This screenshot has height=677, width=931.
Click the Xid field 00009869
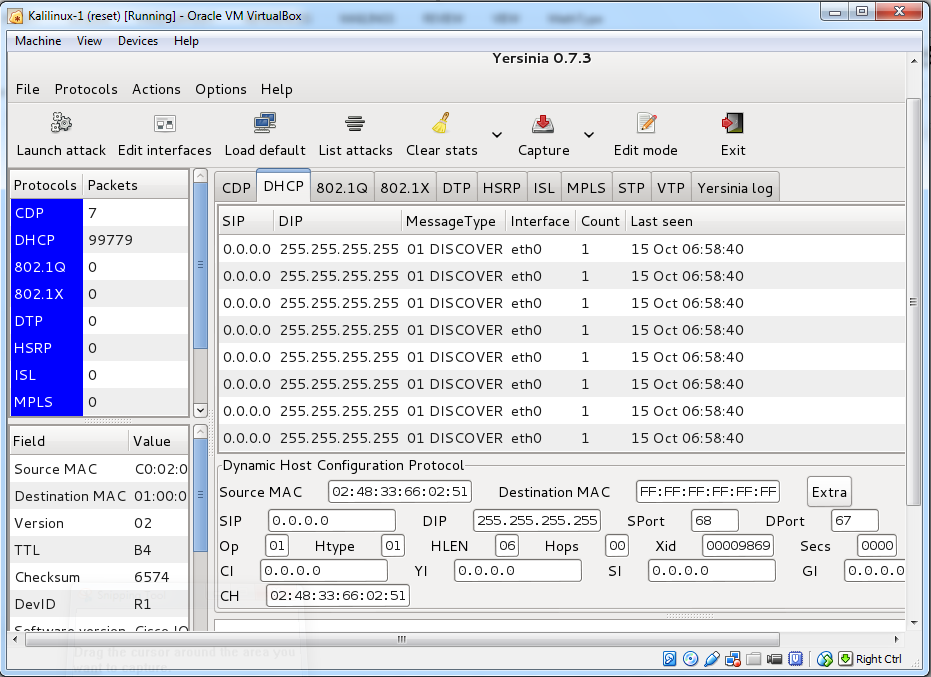pos(738,546)
